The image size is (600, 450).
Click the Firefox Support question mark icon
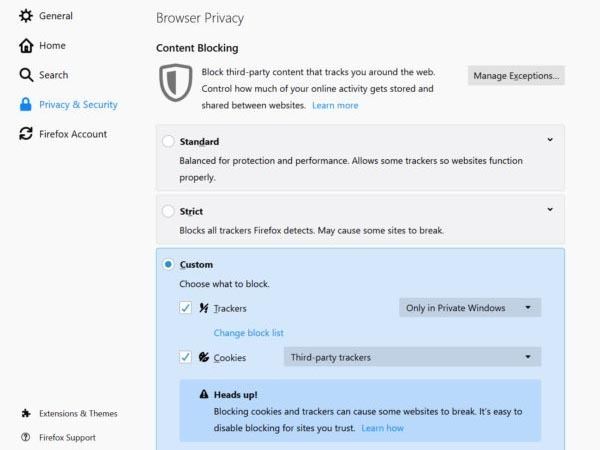click(x=26, y=437)
